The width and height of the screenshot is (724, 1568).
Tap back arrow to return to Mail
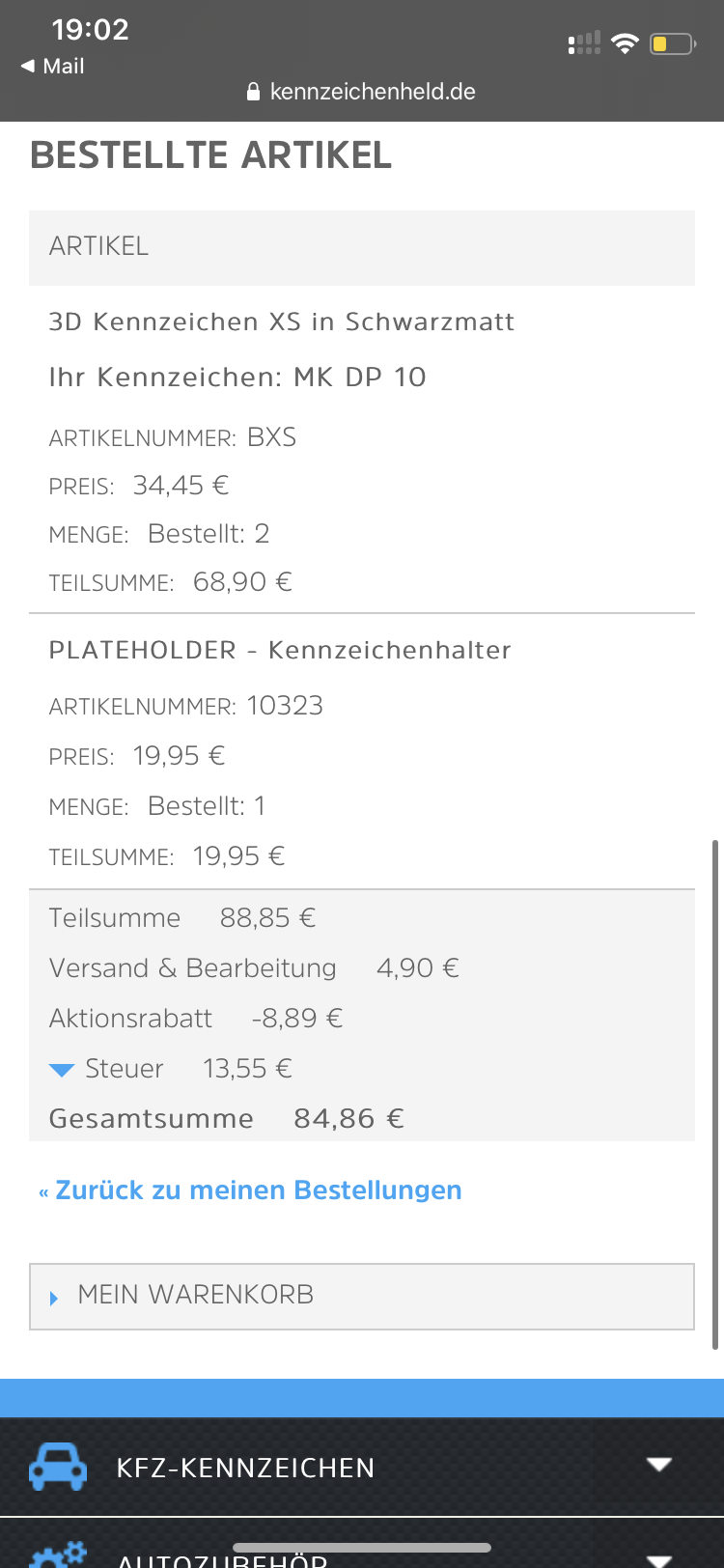tap(28, 66)
